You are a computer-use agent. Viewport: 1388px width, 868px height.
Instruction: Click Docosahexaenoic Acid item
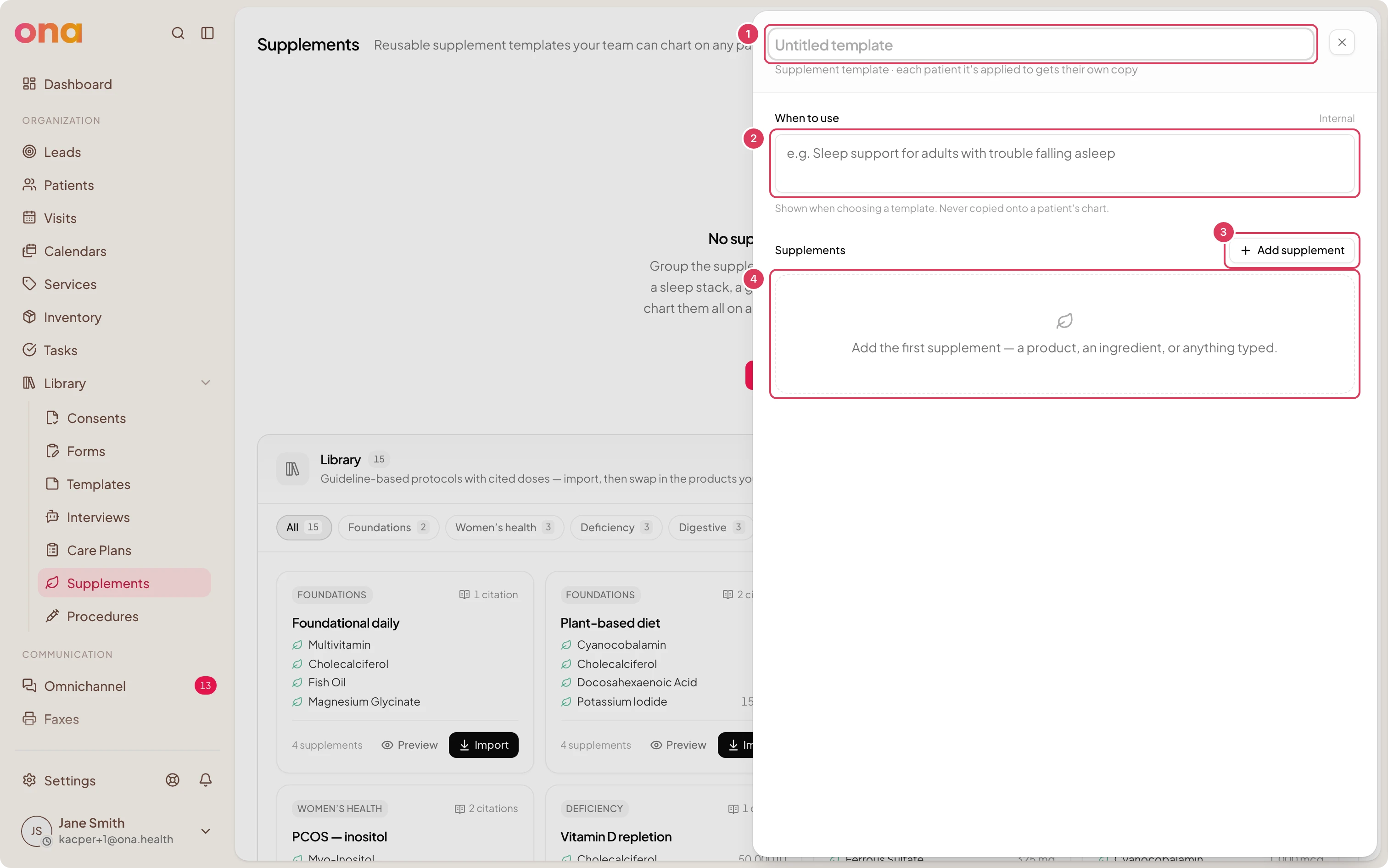click(x=637, y=683)
